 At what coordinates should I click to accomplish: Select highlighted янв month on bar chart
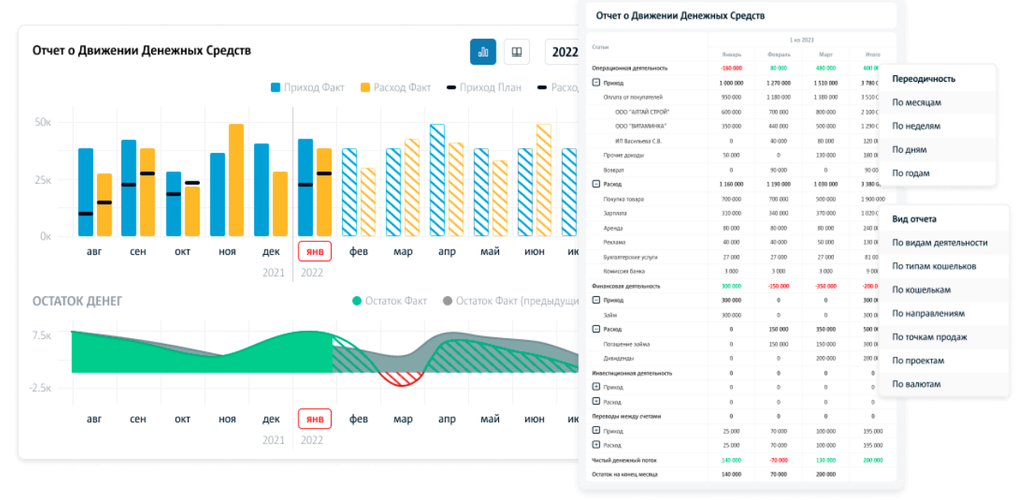(x=315, y=251)
